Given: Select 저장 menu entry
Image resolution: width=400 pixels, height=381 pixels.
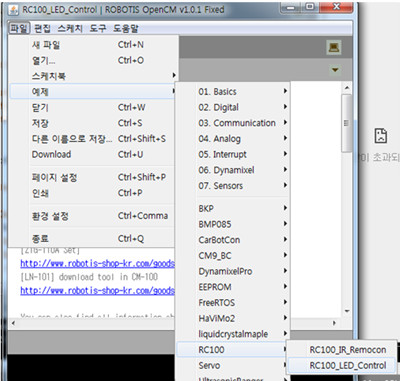Looking at the screenshot, I should point(92,123).
